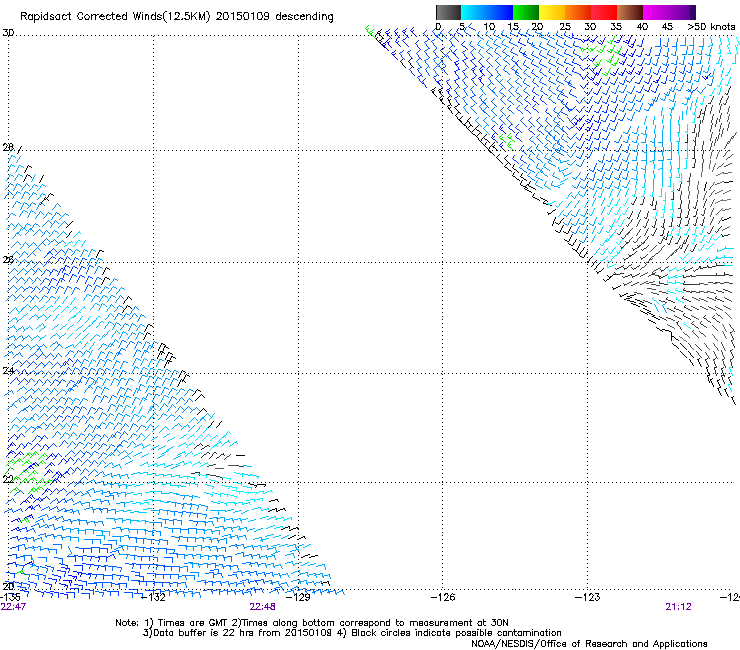Click the purple time stamp '21:12'
Image resolution: width=740 pixels, height=650 pixels.
[x=679, y=607]
